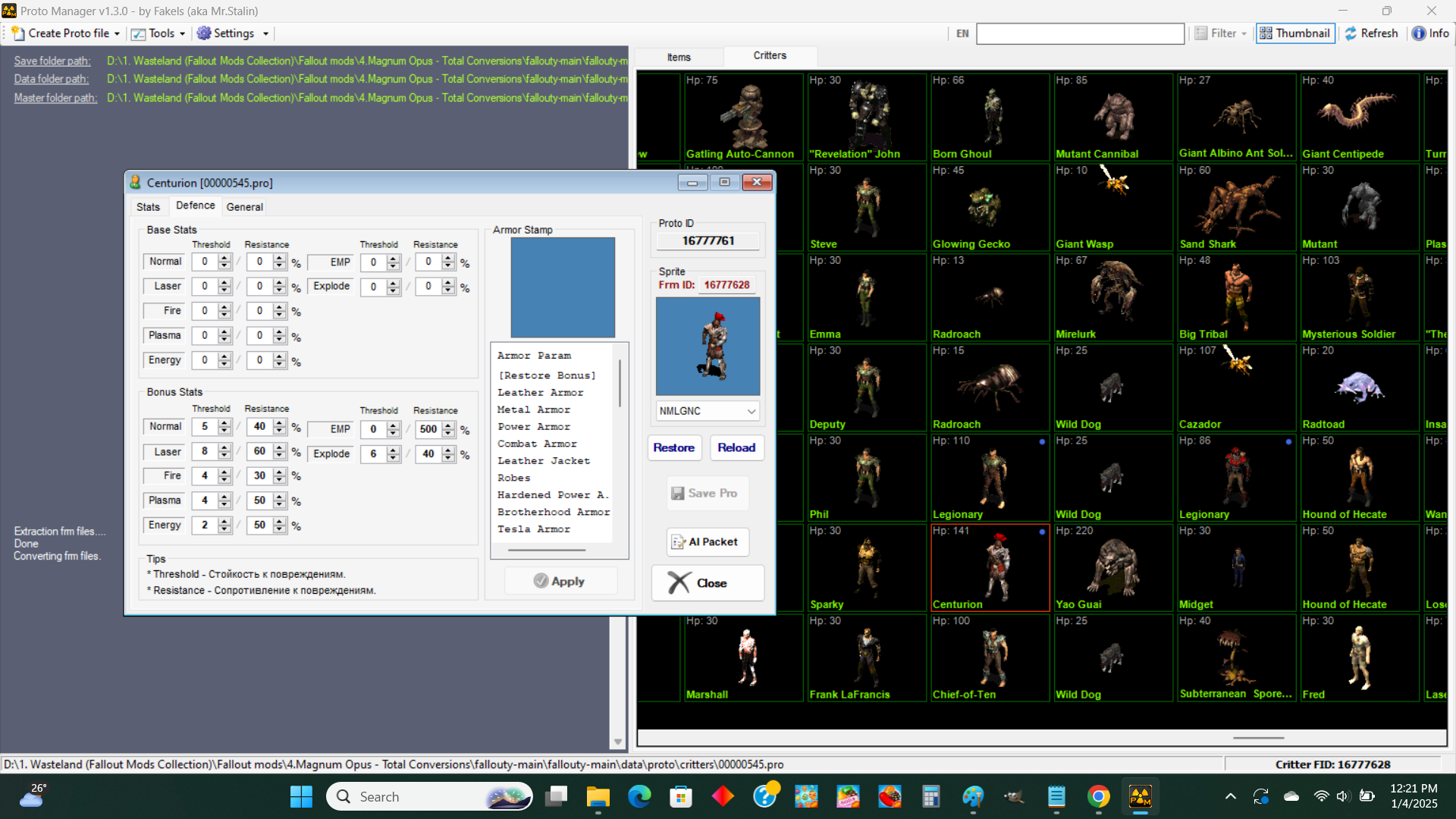Close the Centurion dialog with Close button
Screen dimensions: 1456x819
point(708,583)
